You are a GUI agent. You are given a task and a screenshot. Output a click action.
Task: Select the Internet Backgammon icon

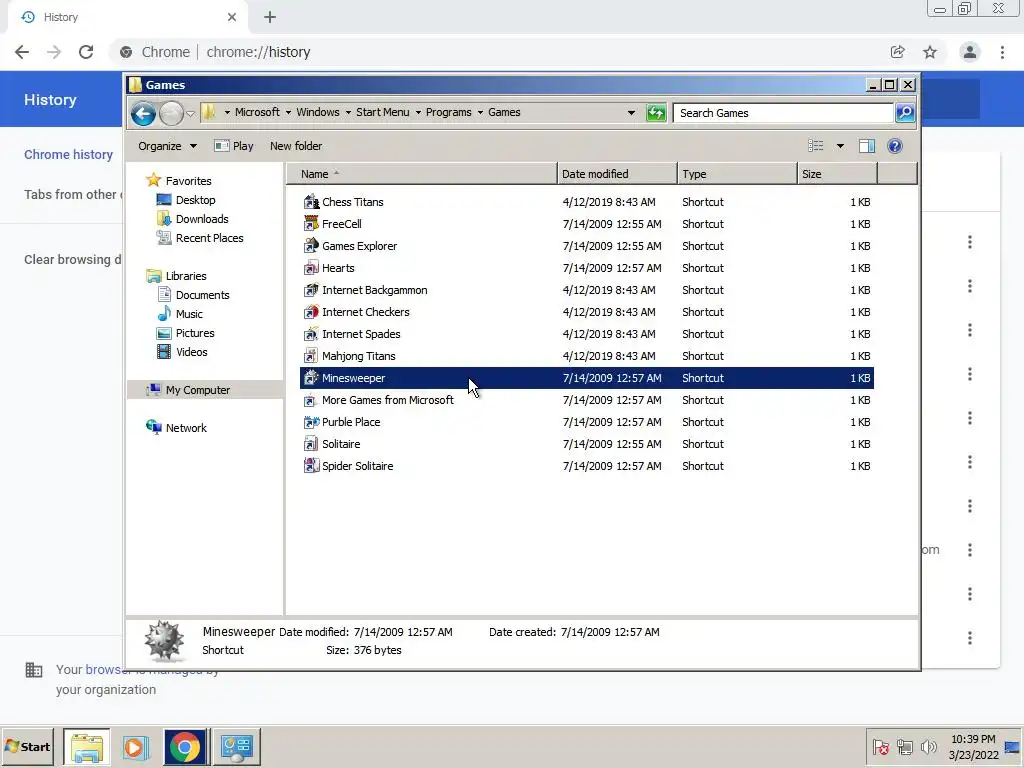(311, 290)
